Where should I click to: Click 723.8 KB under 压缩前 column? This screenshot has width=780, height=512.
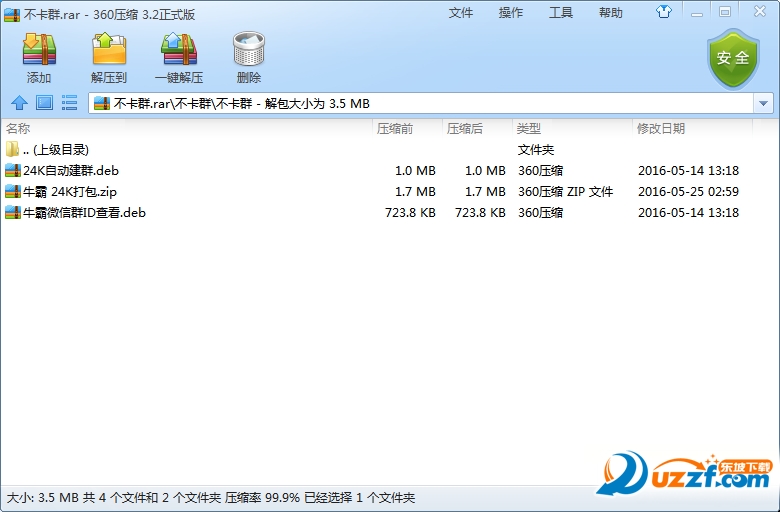click(x=410, y=212)
